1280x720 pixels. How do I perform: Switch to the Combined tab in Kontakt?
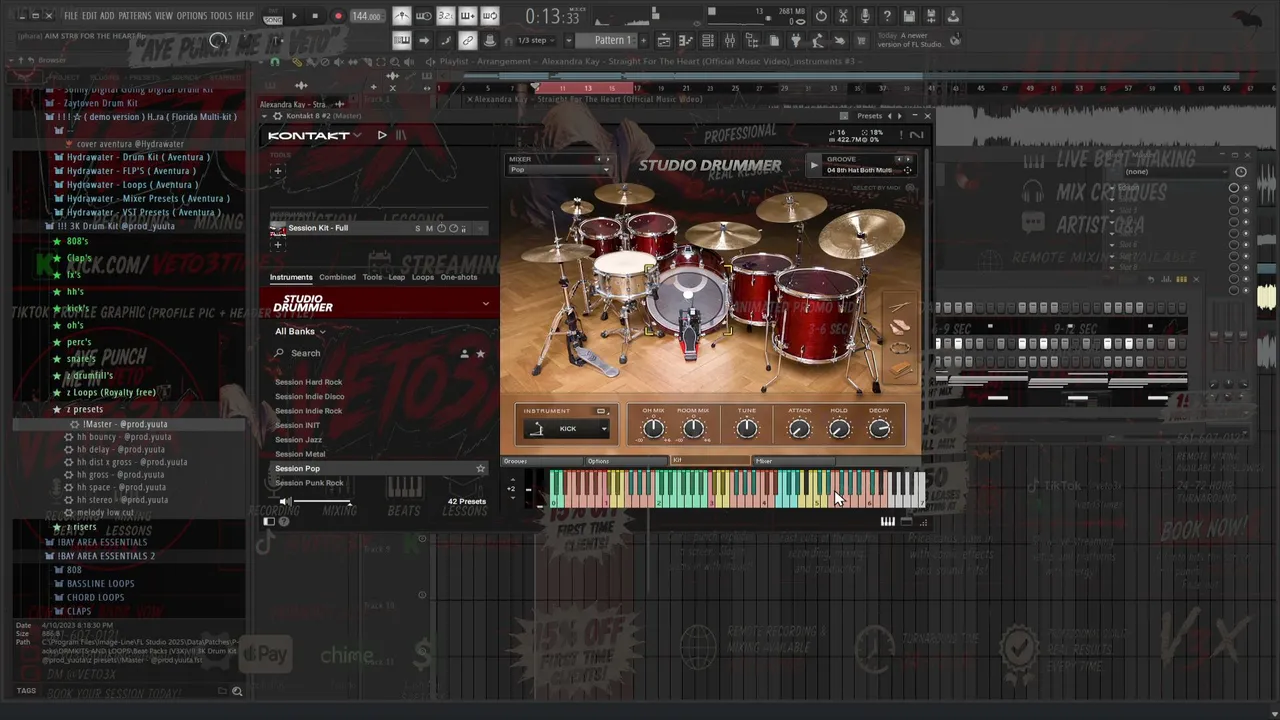tap(337, 277)
